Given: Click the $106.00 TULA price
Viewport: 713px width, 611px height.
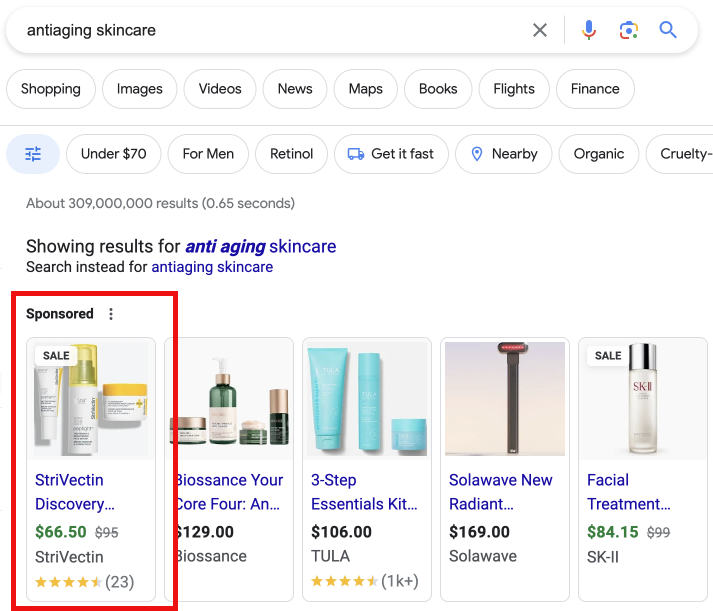Looking at the screenshot, I should 341,532.
